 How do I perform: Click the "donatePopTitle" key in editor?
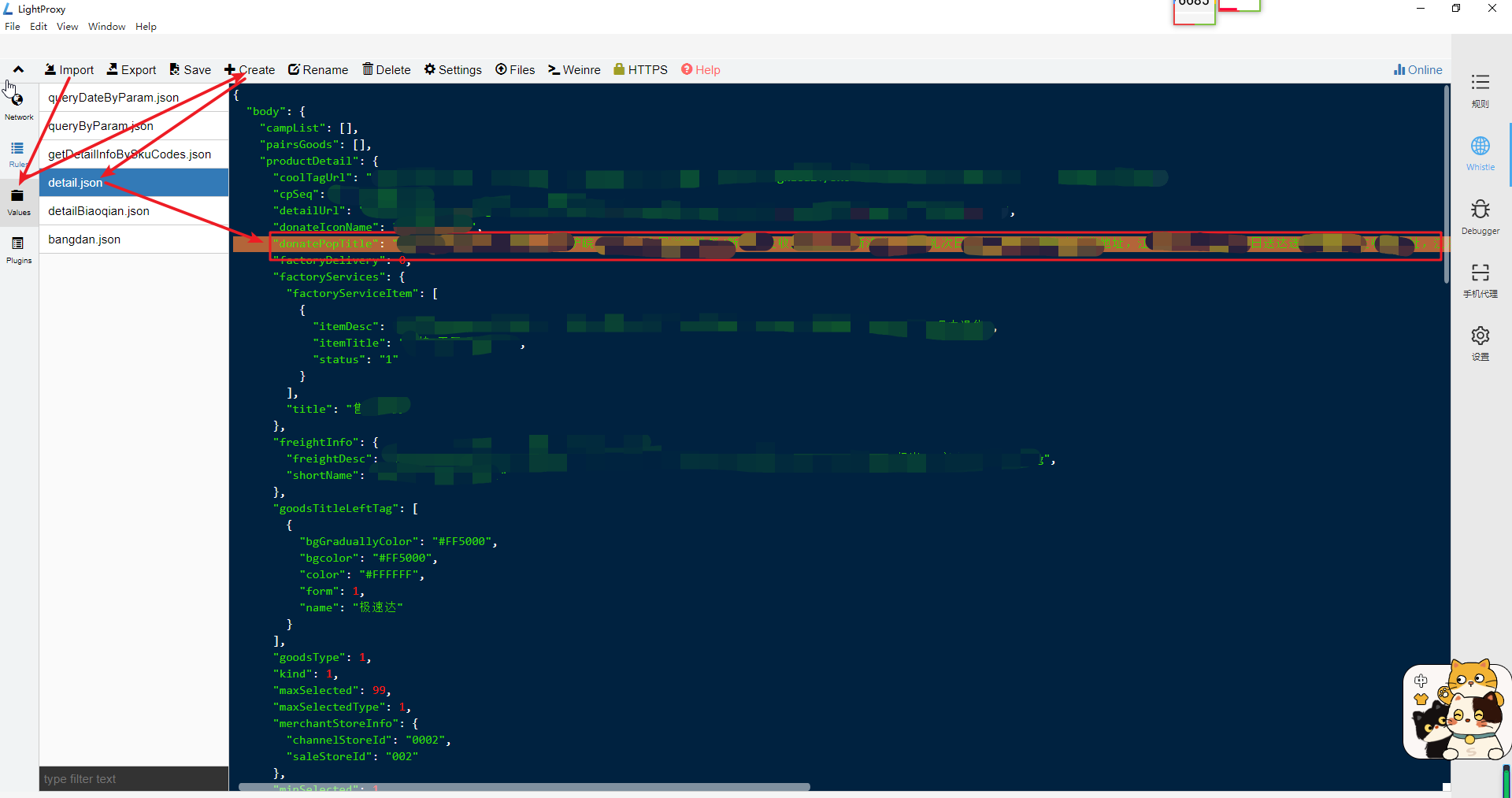click(x=325, y=243)
